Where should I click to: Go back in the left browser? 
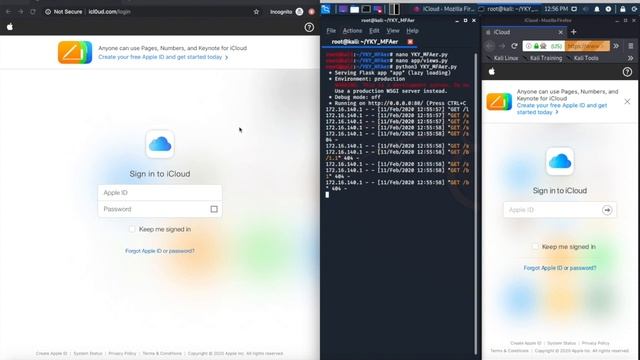coord(8,12)
